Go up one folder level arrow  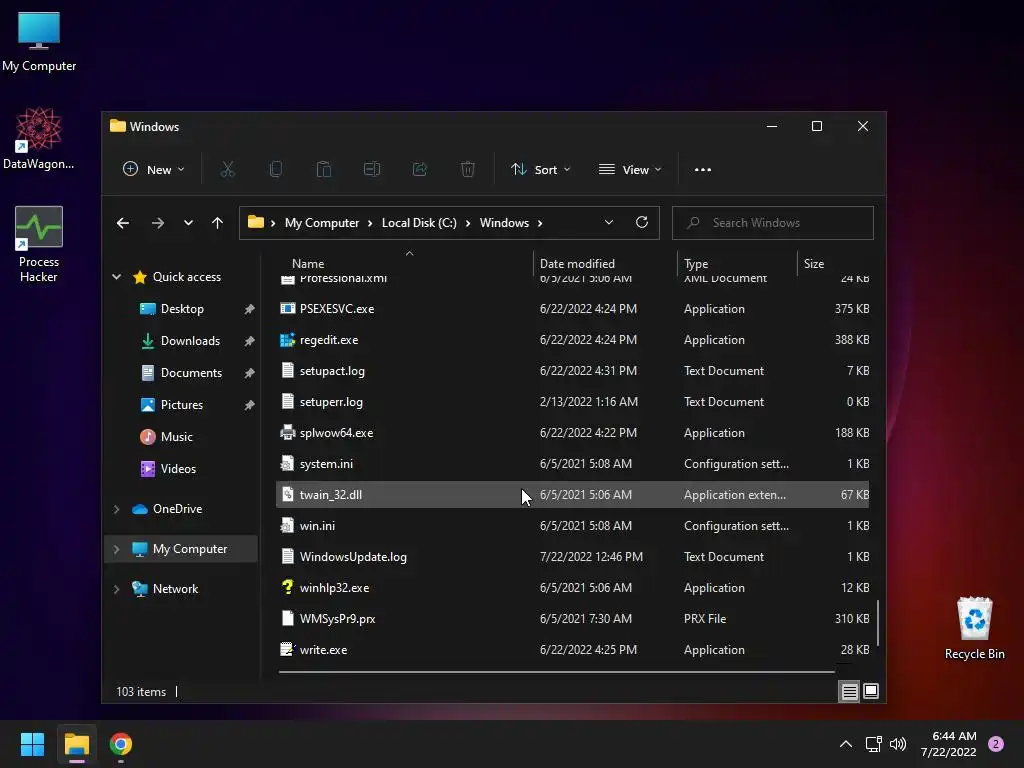click(217, 223)
